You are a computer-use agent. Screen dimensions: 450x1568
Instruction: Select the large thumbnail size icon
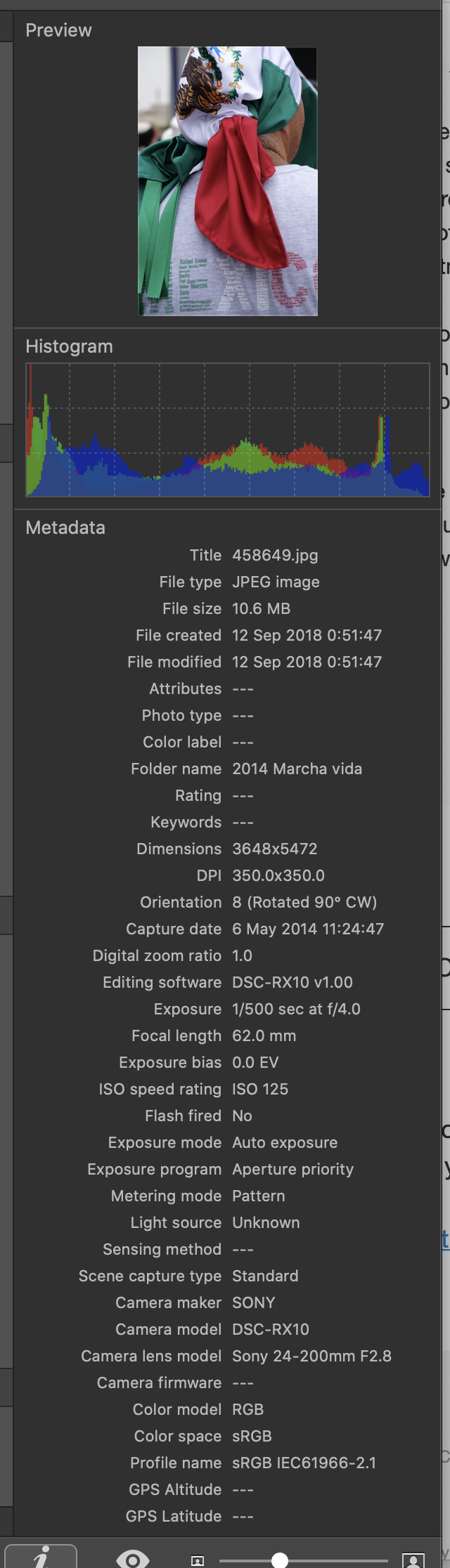[x=413, y=1560]
